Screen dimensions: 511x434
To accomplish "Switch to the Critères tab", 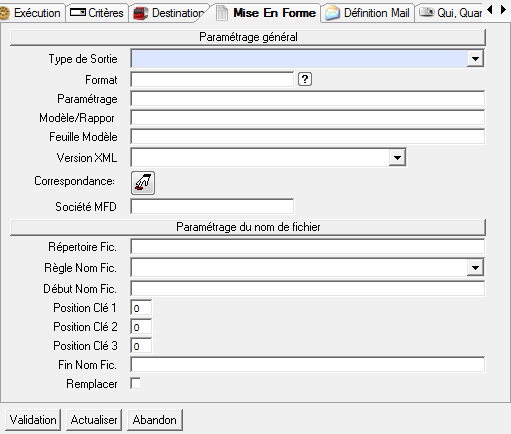I will tap(97, 13).
